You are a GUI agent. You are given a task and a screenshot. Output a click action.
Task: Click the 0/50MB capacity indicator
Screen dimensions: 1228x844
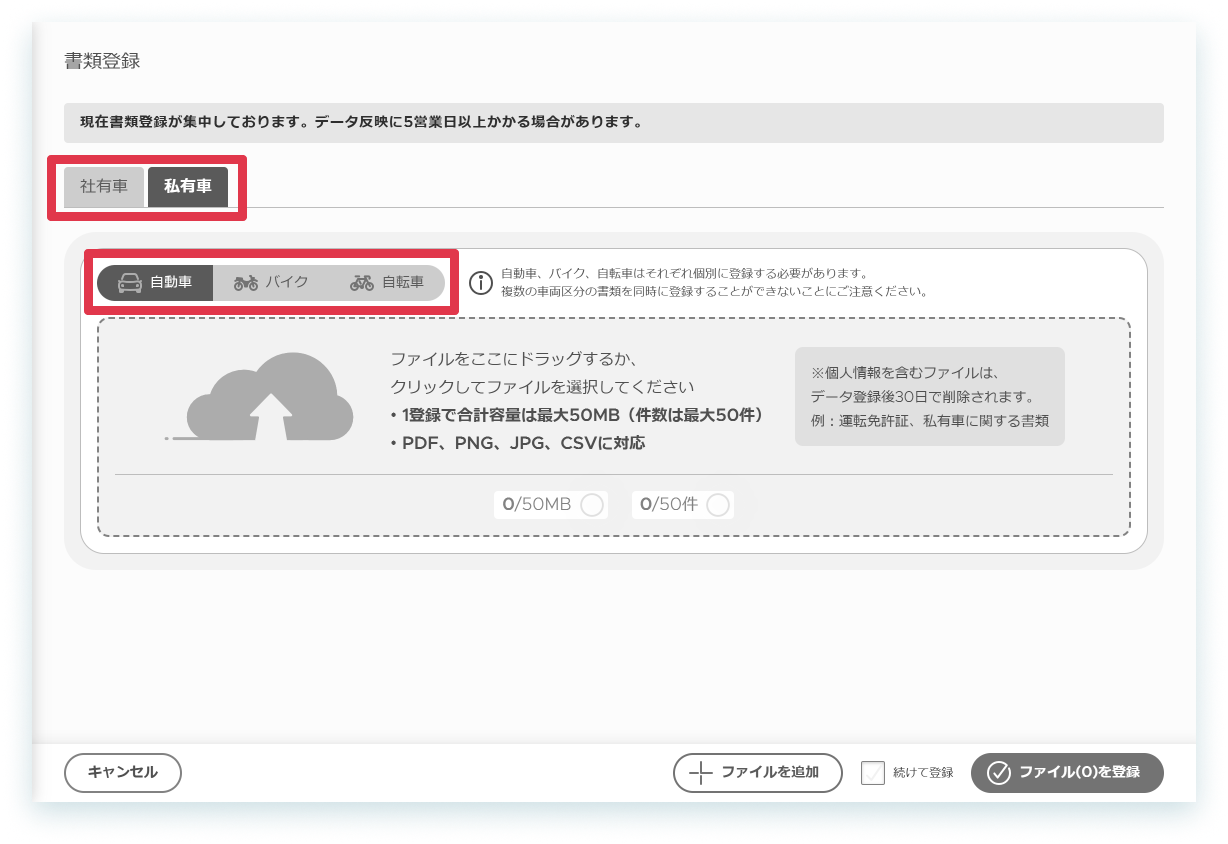pos(552,505)
